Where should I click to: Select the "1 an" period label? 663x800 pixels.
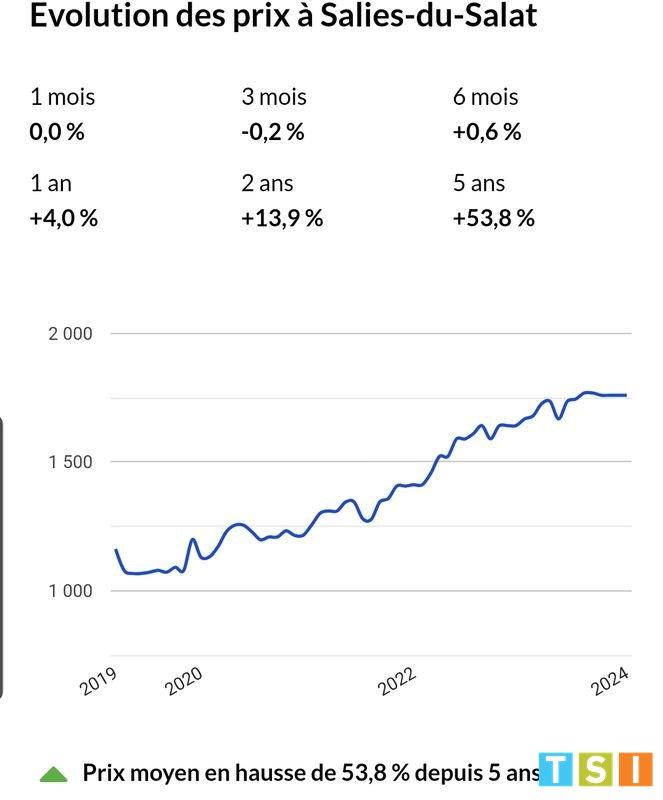pos(52,183)
